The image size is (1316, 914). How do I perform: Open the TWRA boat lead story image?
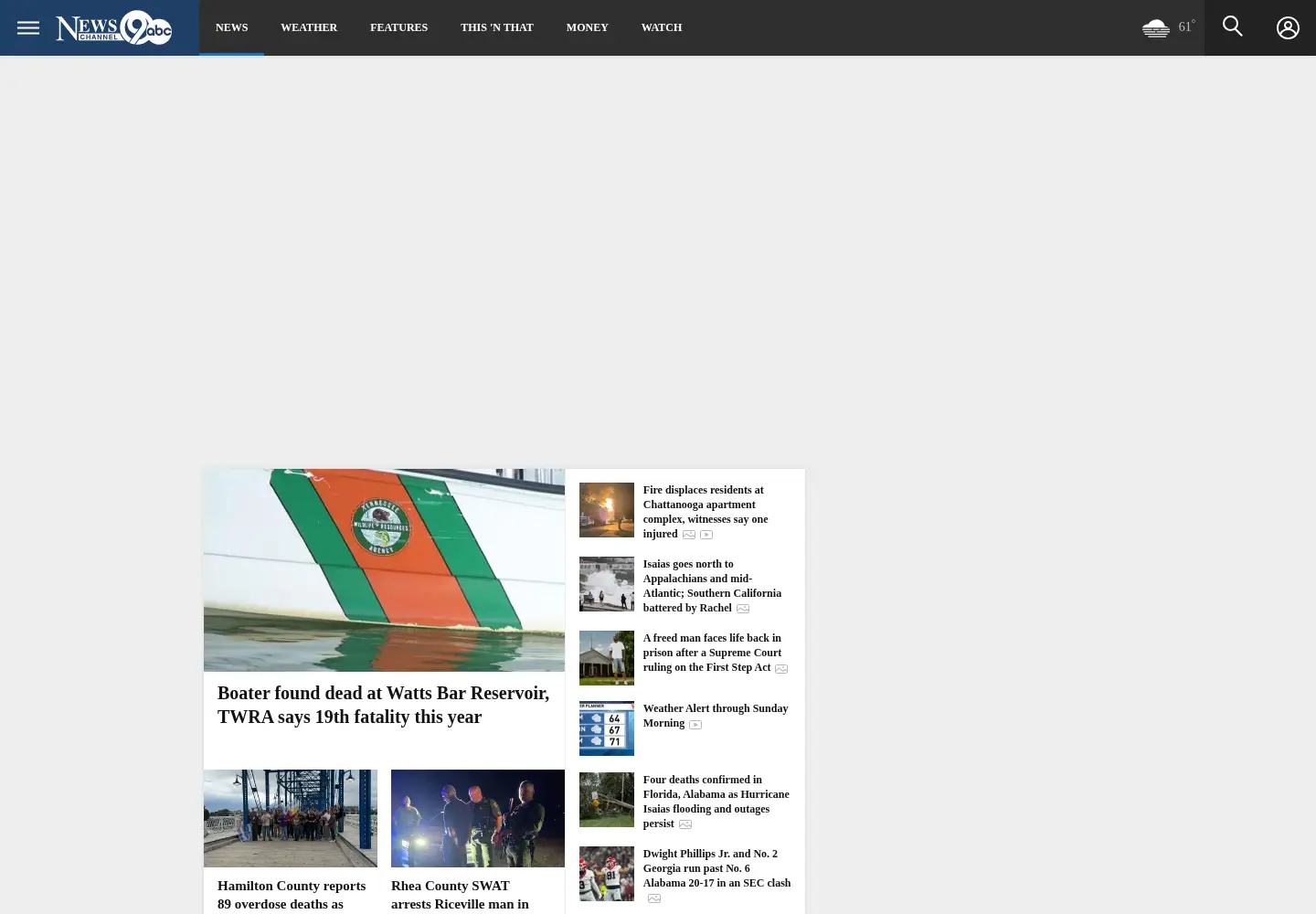tap(384, 570)
